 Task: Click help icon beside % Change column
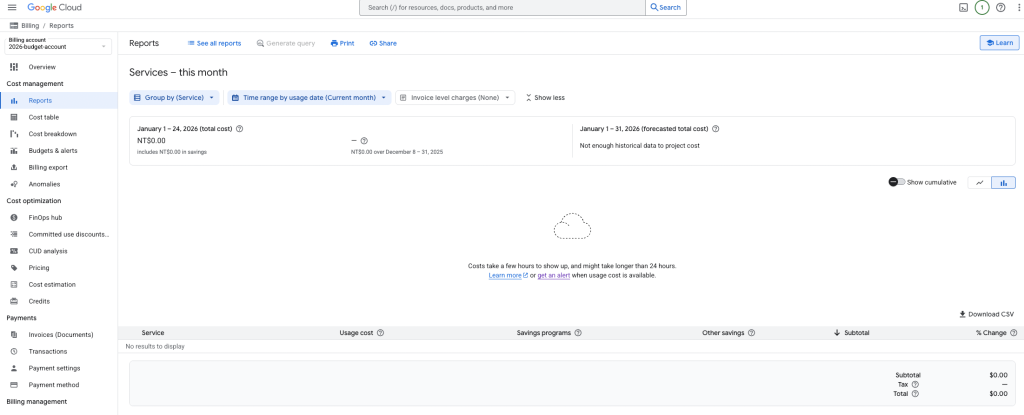pyautogui.click(x=1014, y=333)
